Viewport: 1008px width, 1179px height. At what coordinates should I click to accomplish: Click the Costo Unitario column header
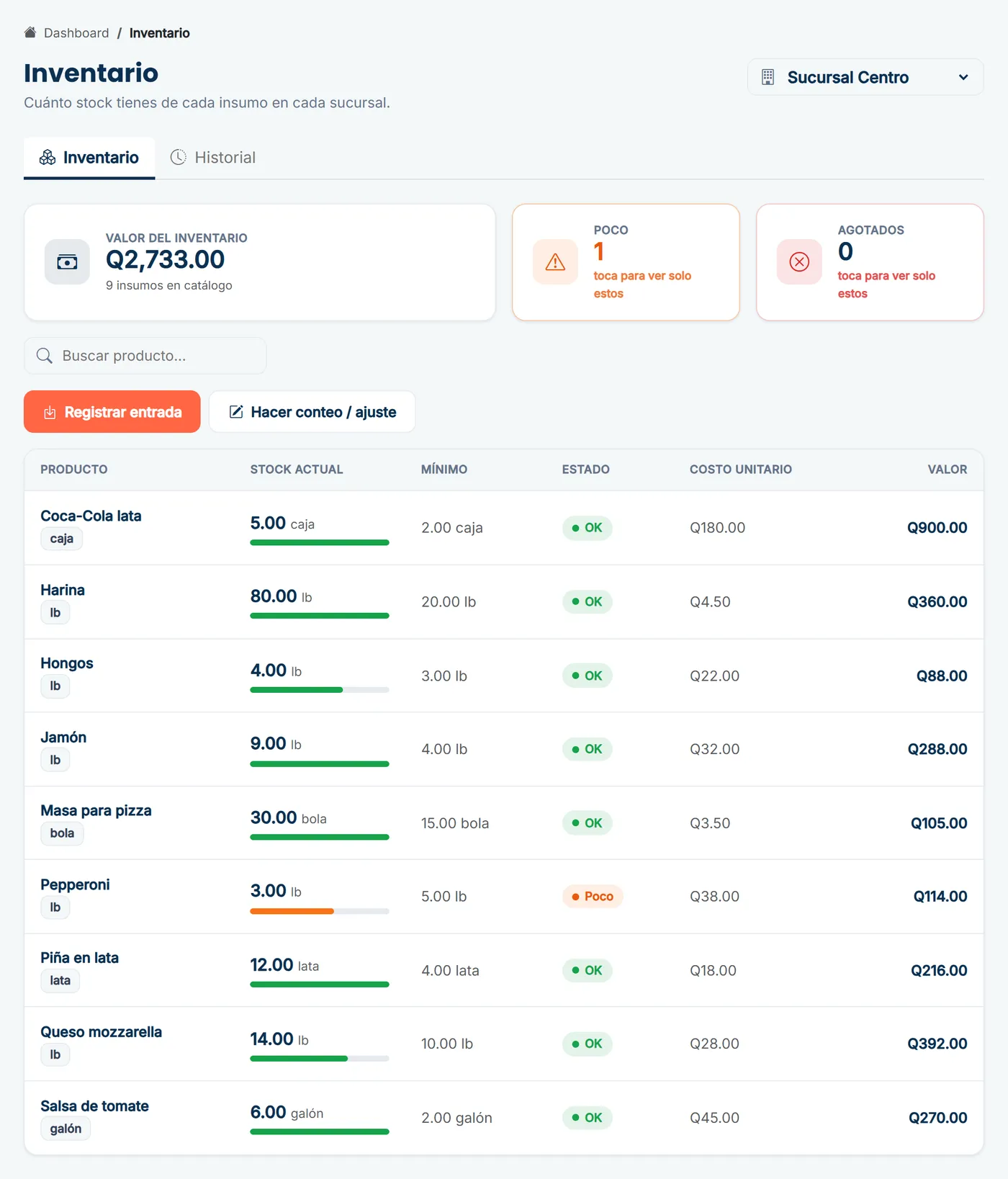coord(741,470)
